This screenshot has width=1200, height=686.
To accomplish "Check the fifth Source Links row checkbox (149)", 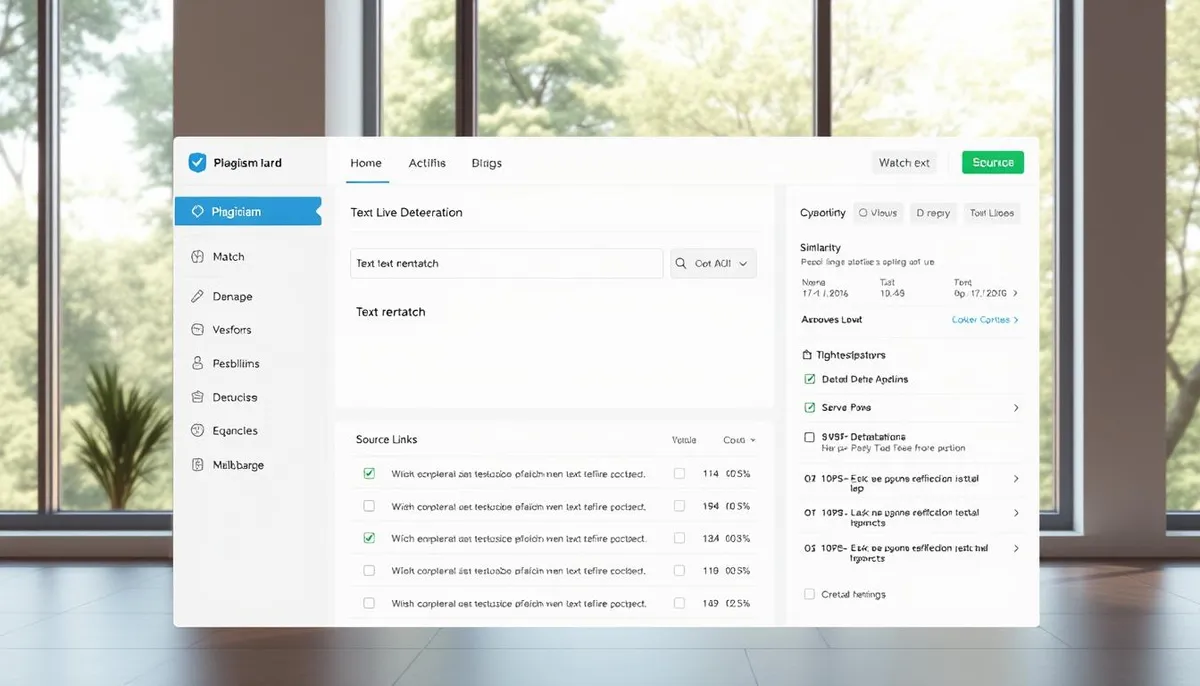I will (x=369, y=603).
